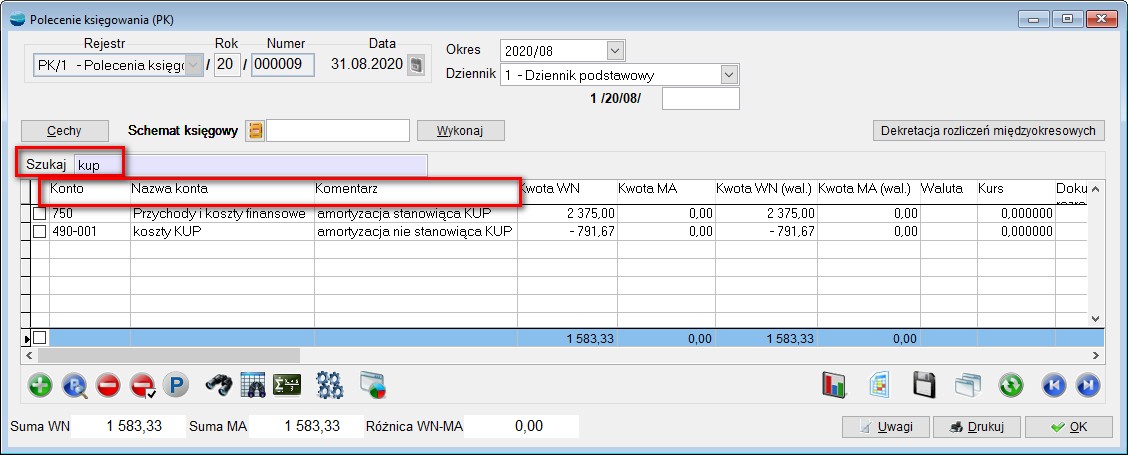This screenshot has width=1128, height=455.
Task: Click the Rok field showing 20
Action: (227, 65)
